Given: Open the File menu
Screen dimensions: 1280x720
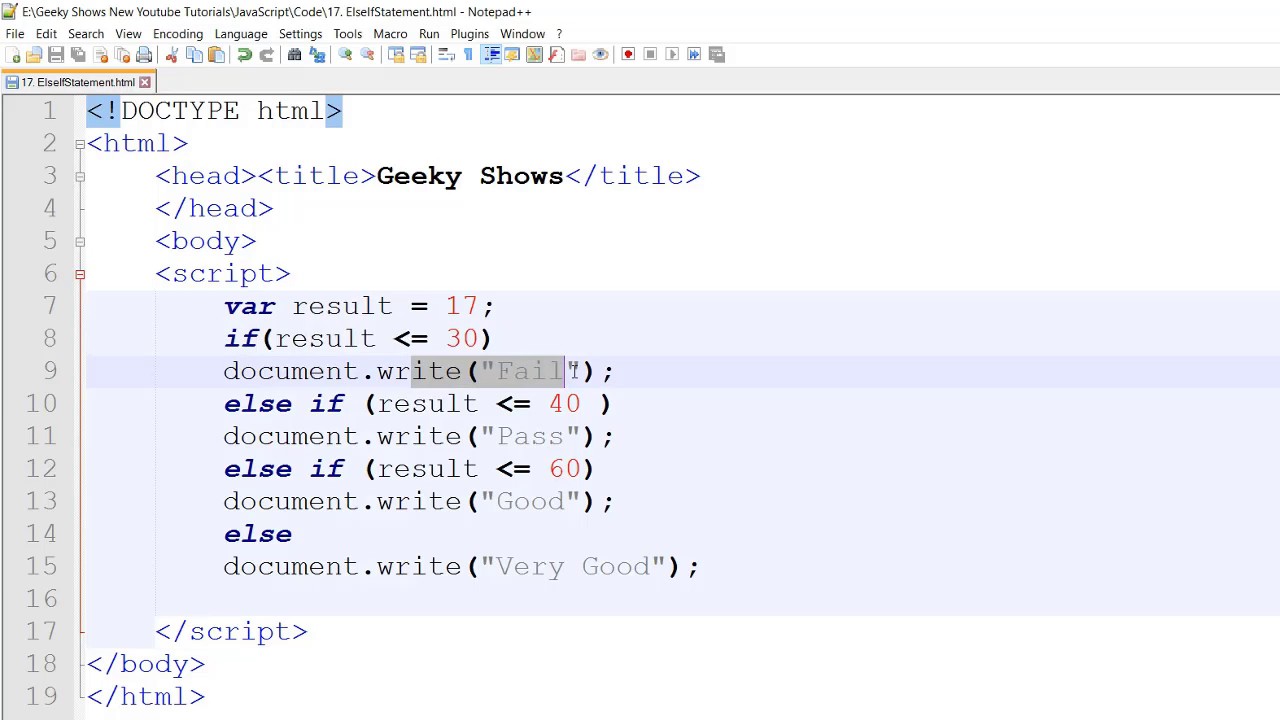Looking at the screenshot, I should pos(15,33).
